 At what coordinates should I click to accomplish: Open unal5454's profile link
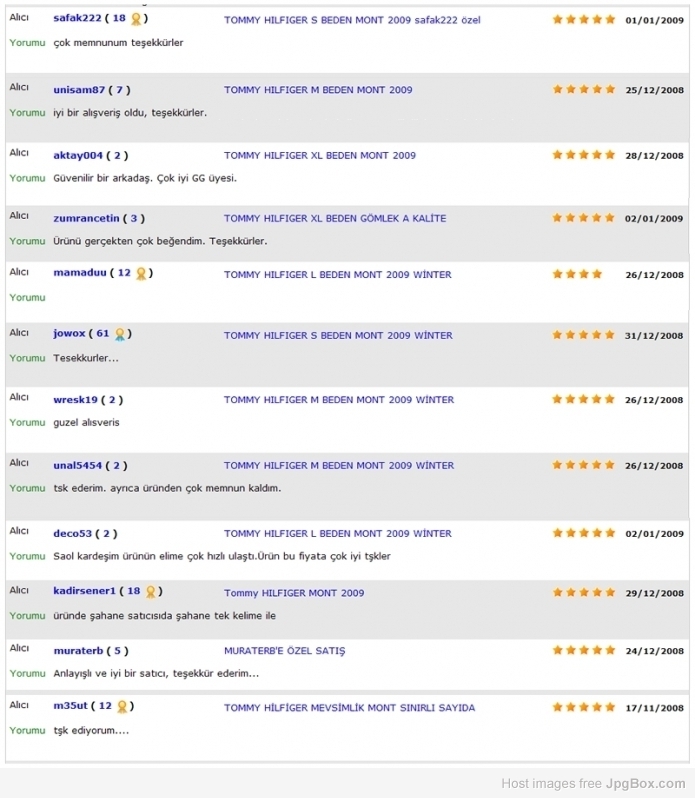click(77, 466)
